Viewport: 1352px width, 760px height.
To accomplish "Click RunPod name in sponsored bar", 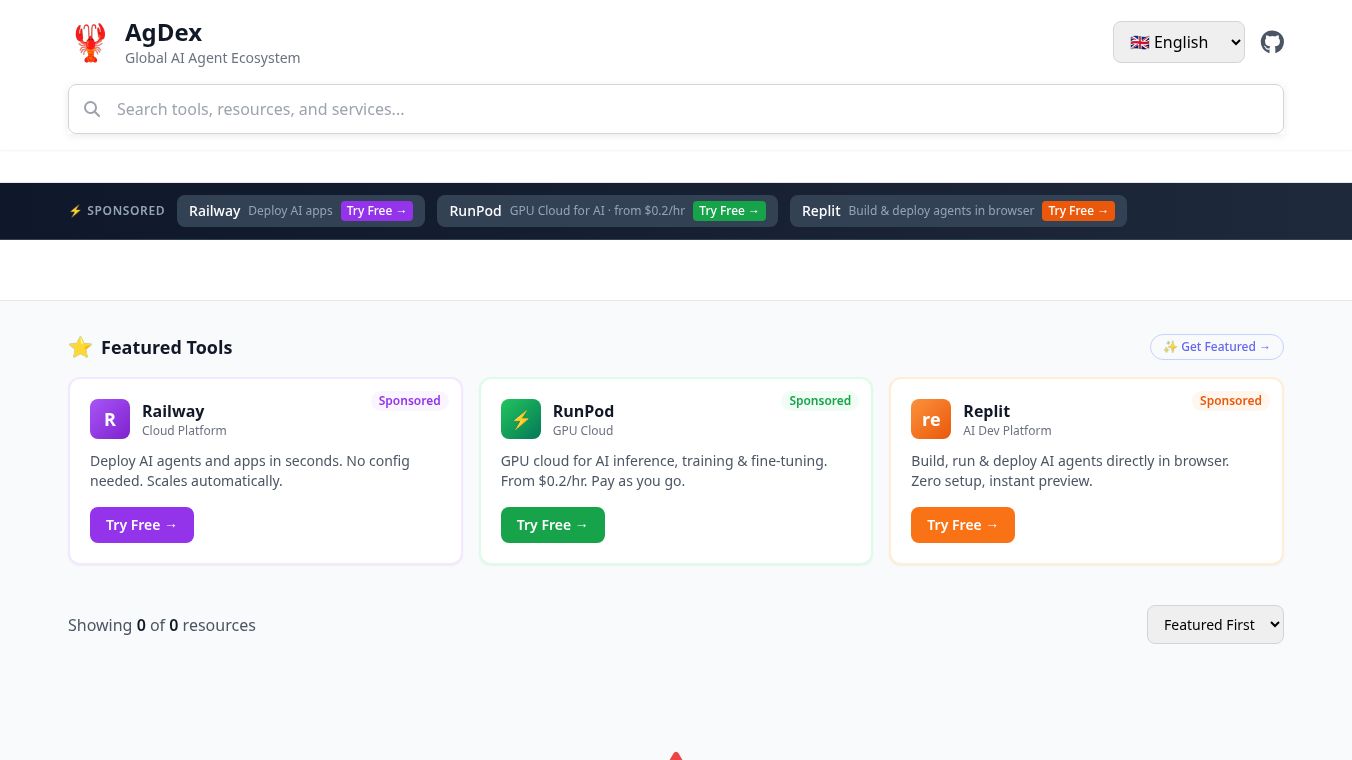I will tap(475, 211).
